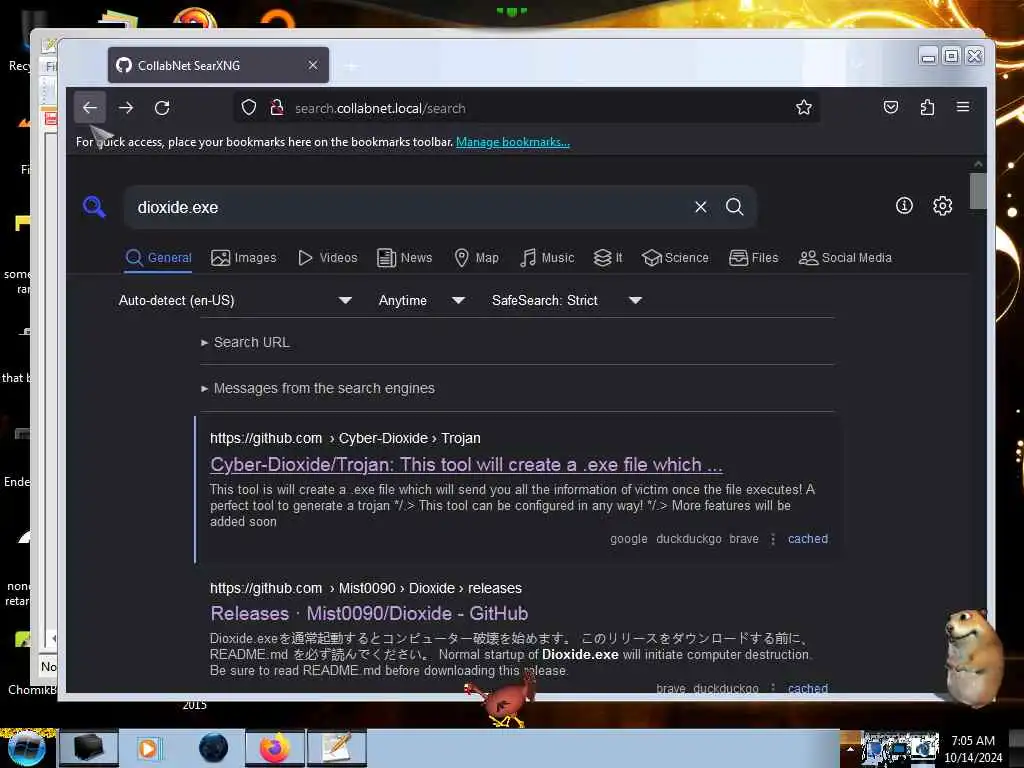Click the "google" engine label on first result
This screenshot has height=768, width=1024.
click(x=628, y=539)
